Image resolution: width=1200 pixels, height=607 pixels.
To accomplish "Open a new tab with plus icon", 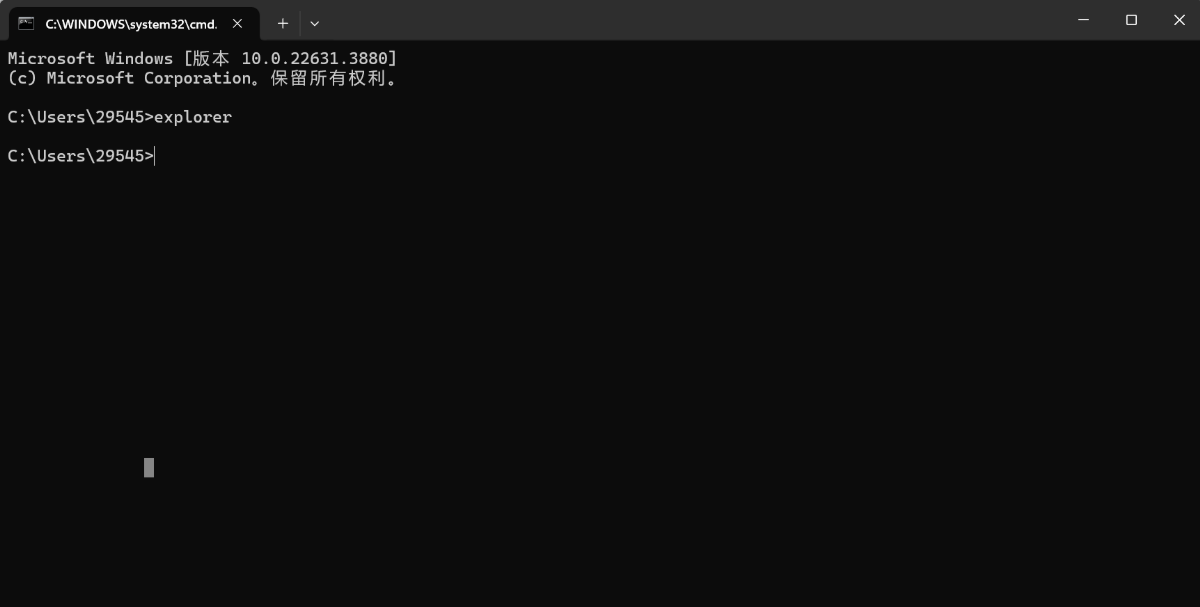I will click(283, 23).
